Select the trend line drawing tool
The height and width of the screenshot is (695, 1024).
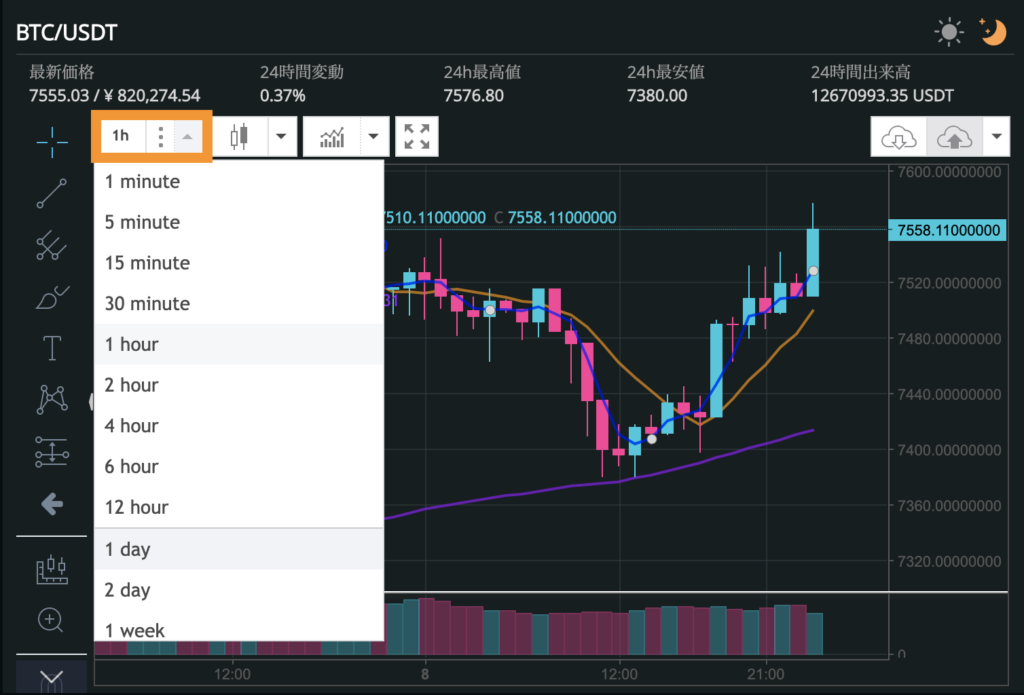tap(52, 193)
